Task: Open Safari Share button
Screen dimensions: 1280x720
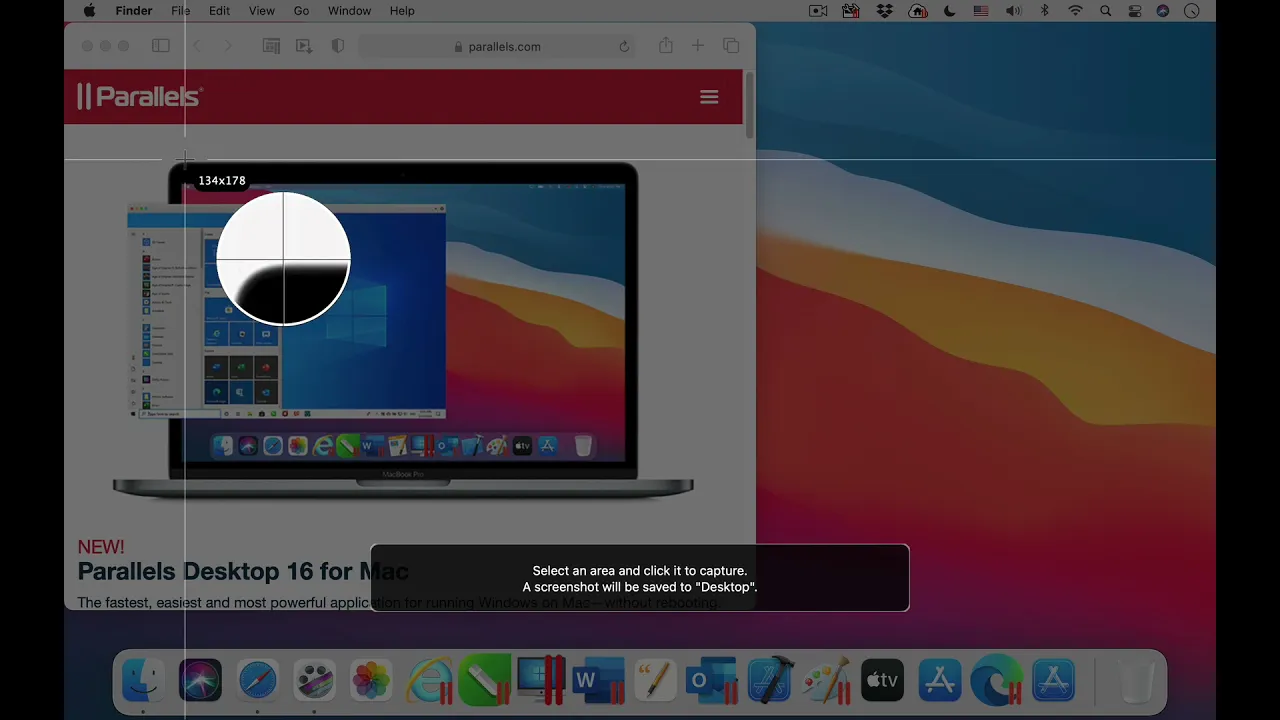Action: (665, 45)
